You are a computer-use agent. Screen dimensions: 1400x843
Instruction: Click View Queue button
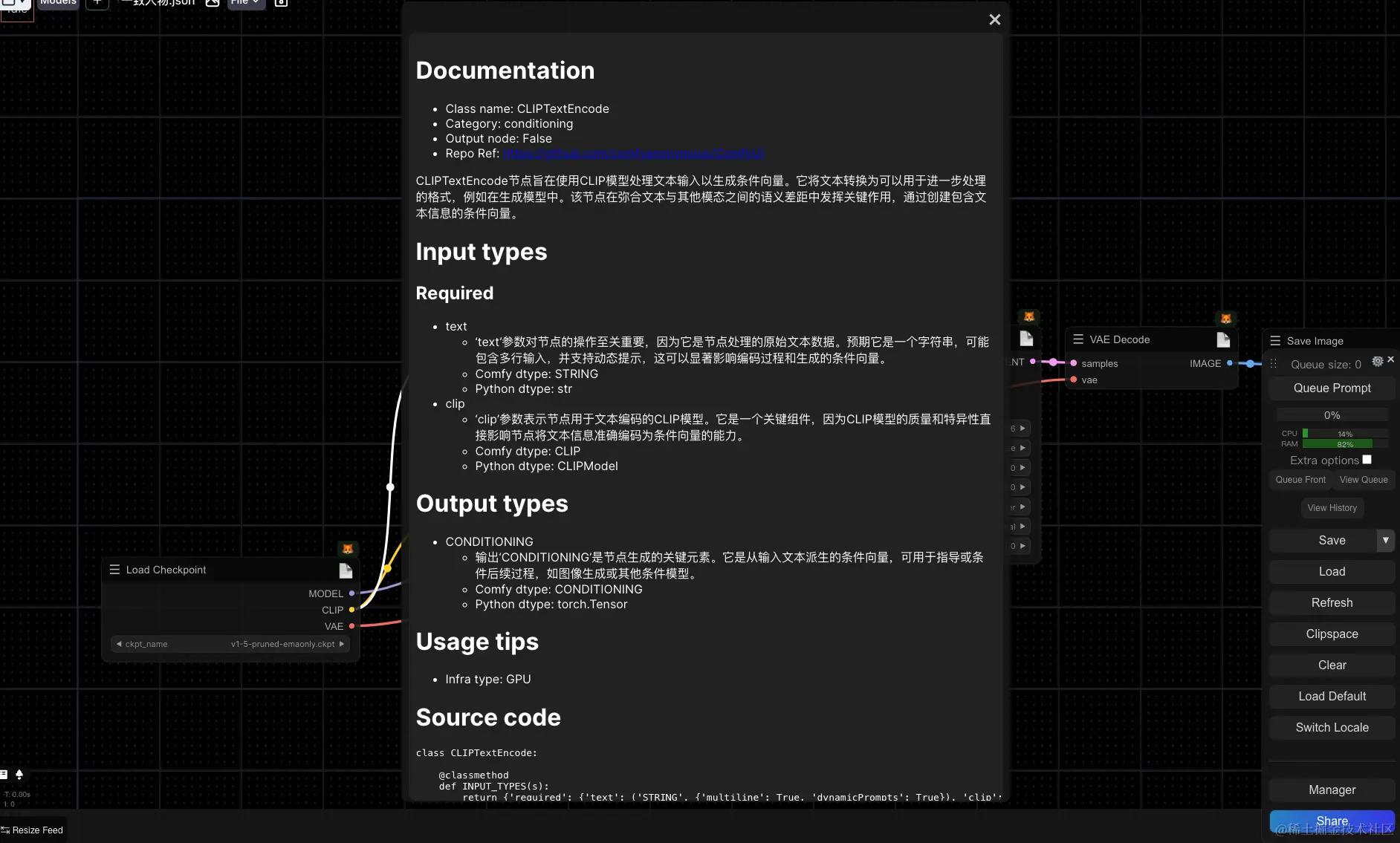[x=1364, y=480]
